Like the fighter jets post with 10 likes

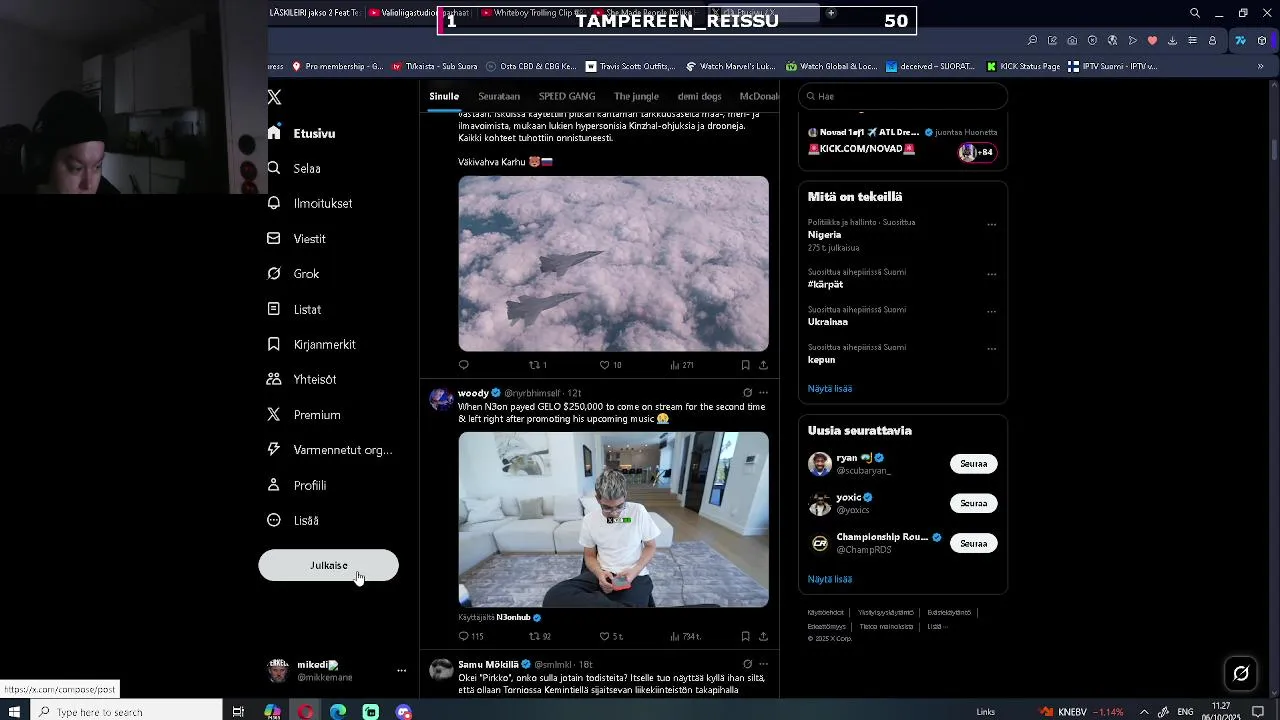[610, 365]
